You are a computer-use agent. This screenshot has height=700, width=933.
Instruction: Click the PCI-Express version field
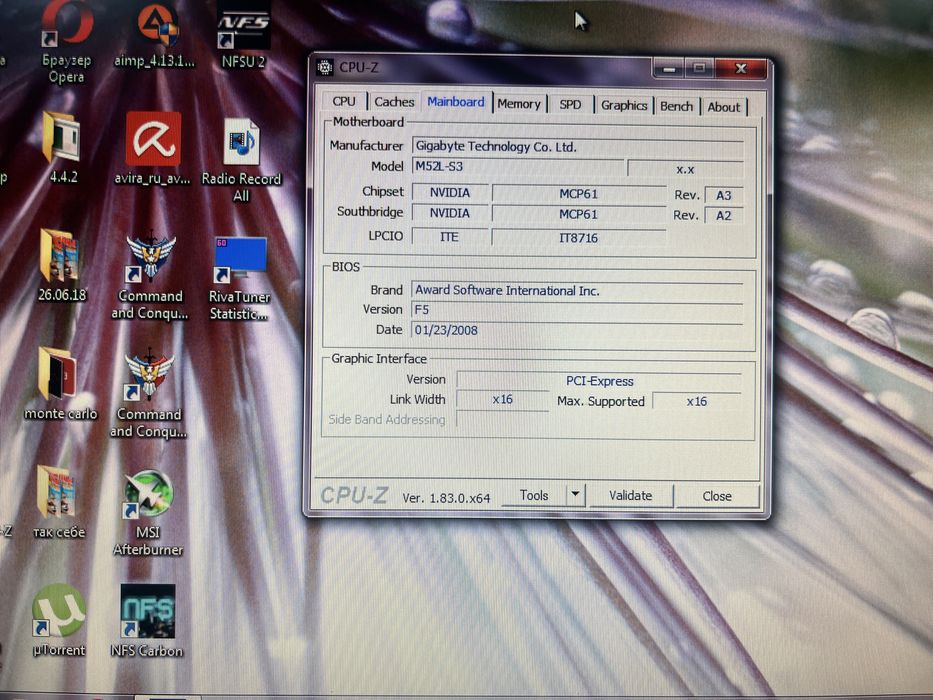point(599,381)
